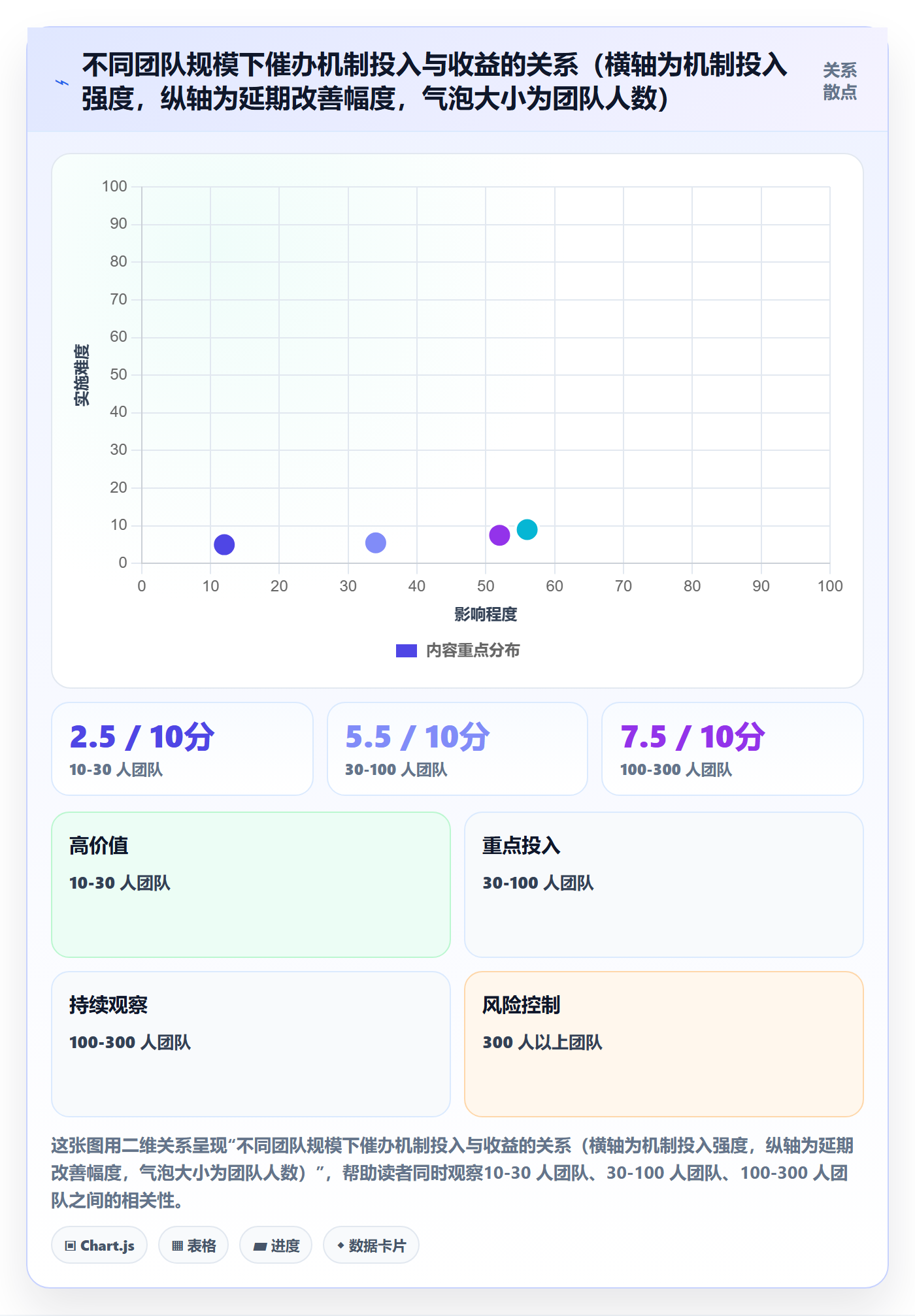Click the 2.5 / 10分 score value
Image resolution: width=915 pixels, height=1316 pixels.
point(142,737)
